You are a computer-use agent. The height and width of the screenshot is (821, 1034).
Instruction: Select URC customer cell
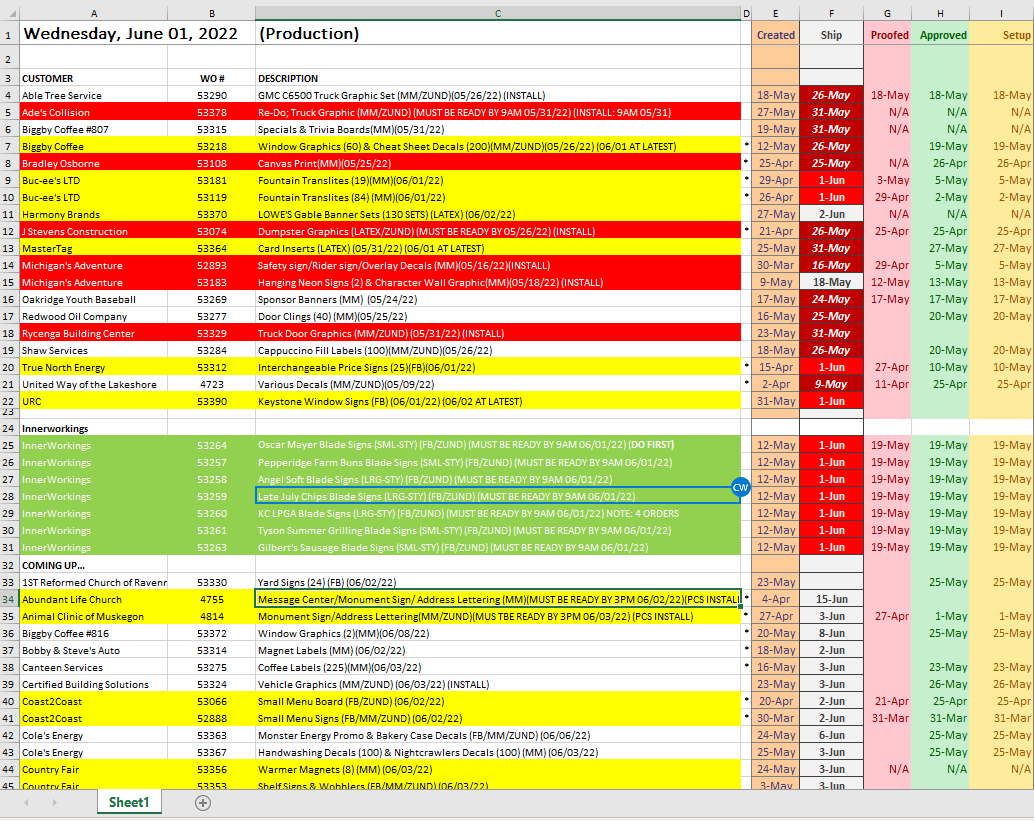point(94,401)
